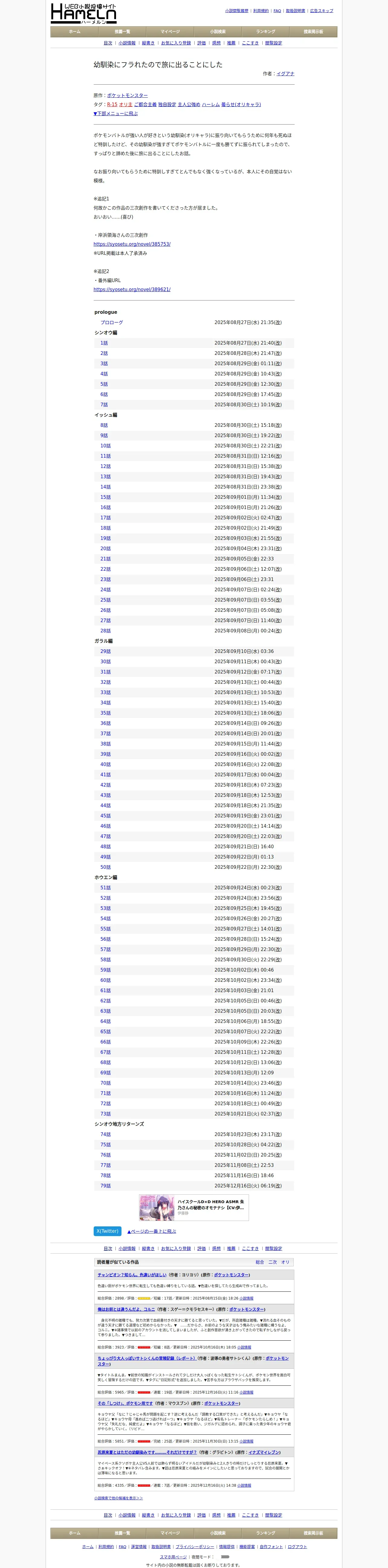Go back up with ▲ページの一番上に飛ぶ

coord(151,1231)
